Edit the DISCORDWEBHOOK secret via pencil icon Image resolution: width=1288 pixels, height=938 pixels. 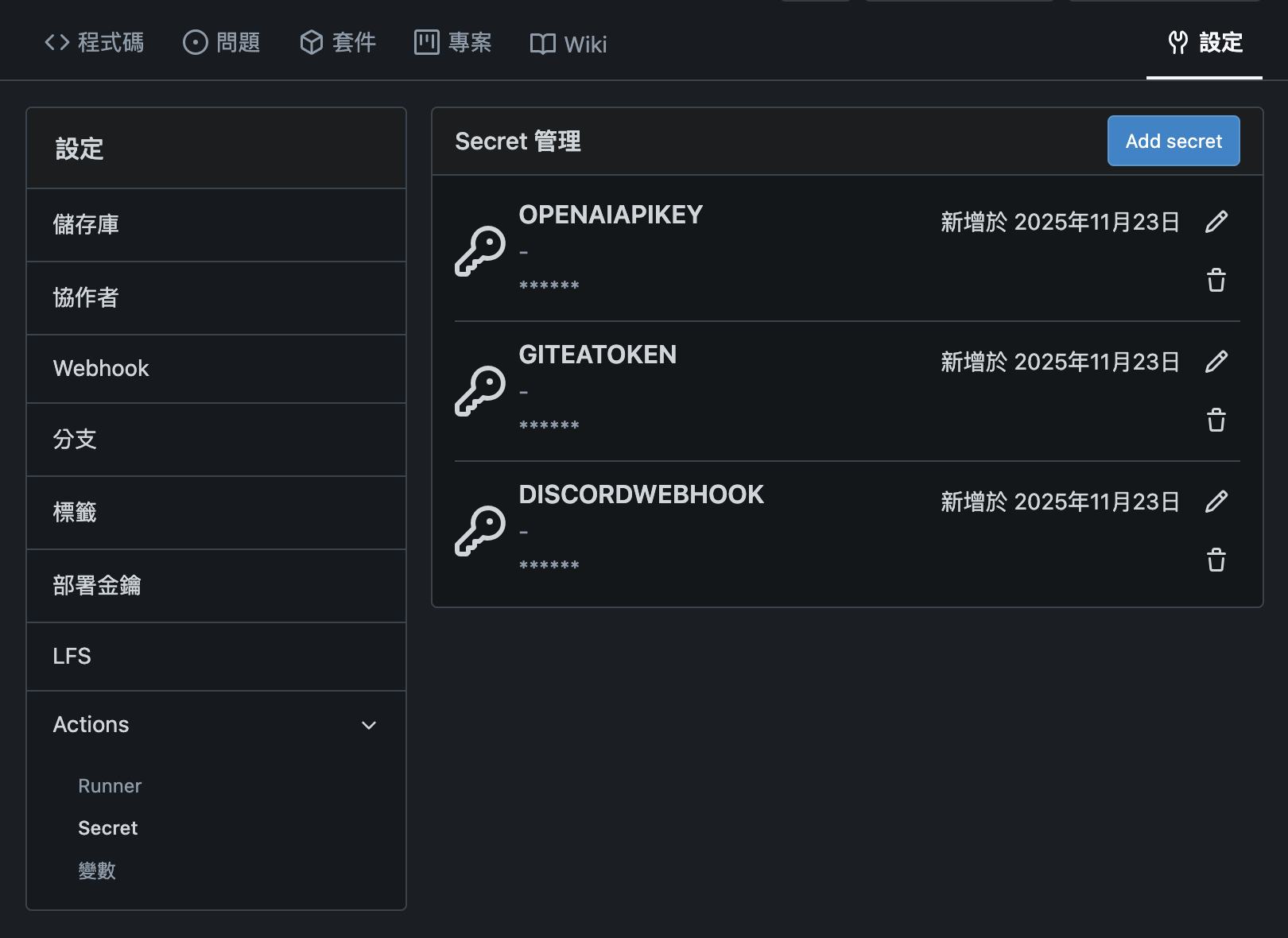[x=1216, y=502]
